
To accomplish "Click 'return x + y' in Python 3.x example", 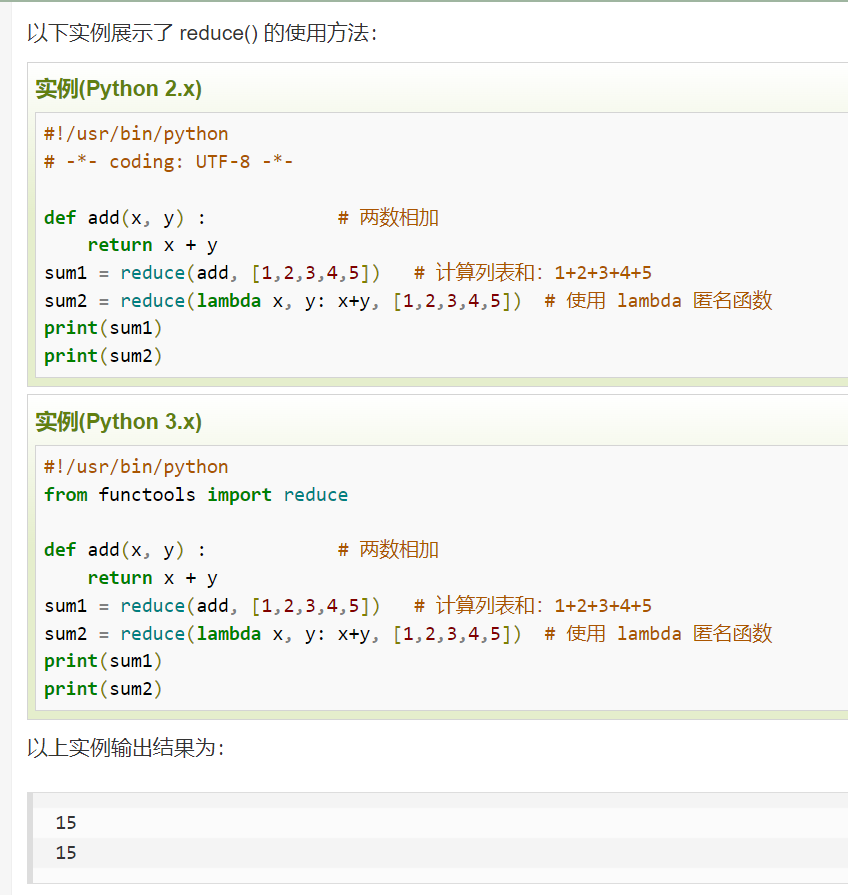I will pos(152,578).
